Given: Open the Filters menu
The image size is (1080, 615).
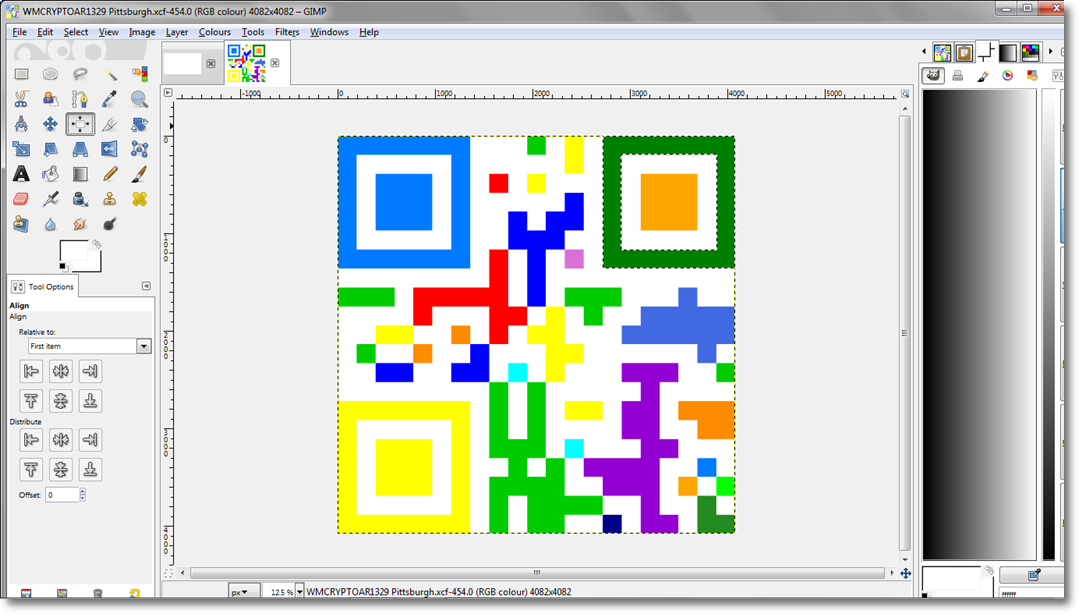Looking at the screenshot, I should point(287,32).
